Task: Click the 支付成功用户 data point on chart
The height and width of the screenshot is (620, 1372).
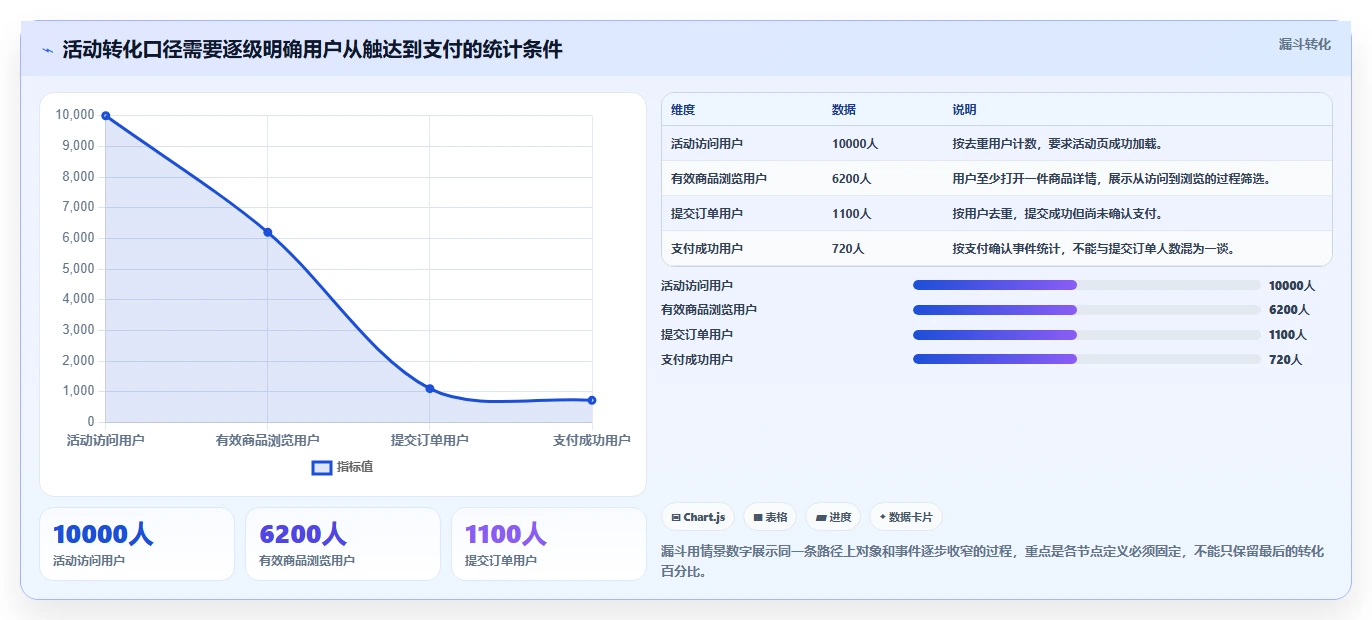Action: pos(592,400)
